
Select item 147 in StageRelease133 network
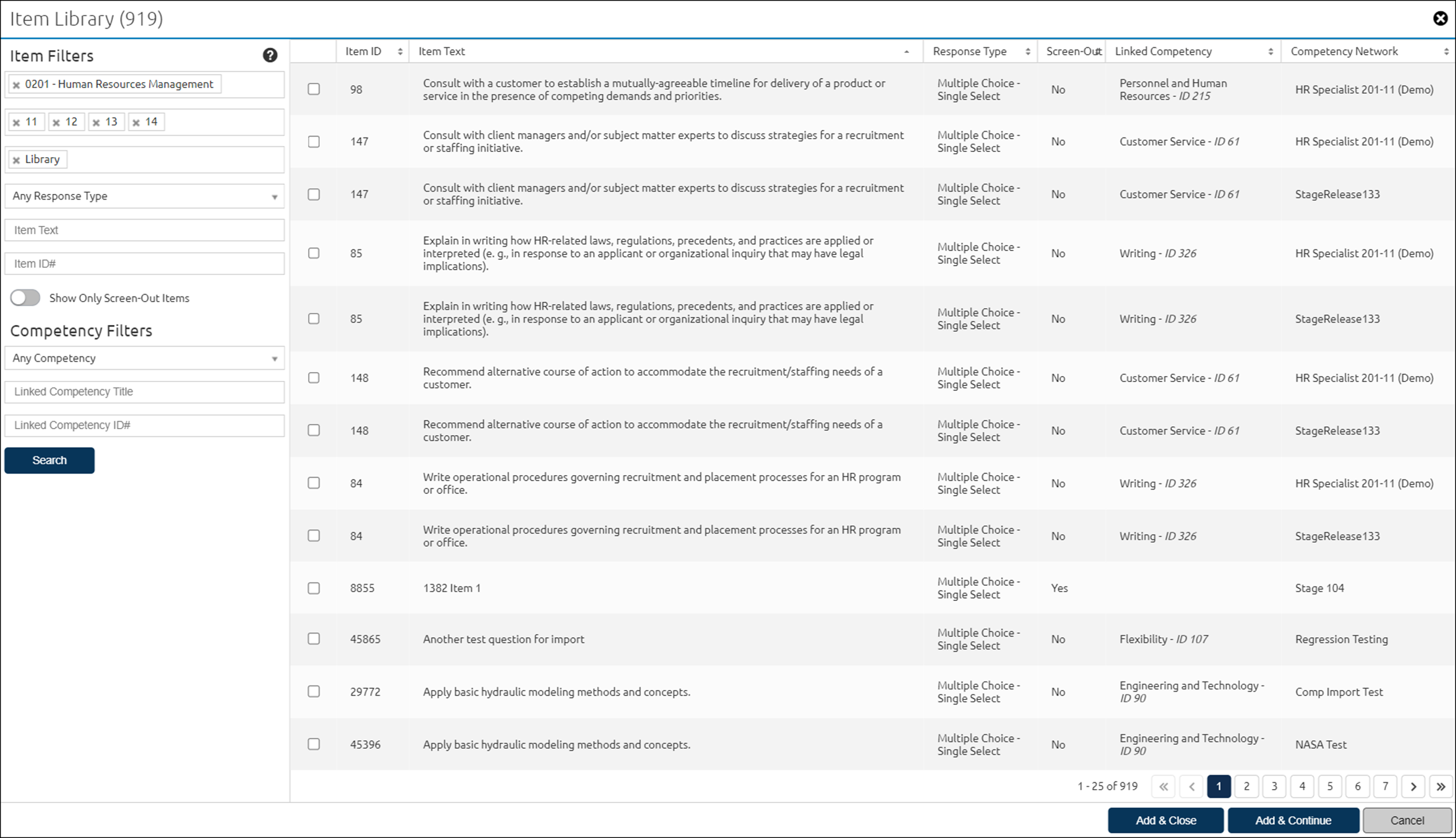(x=314, y=194)
